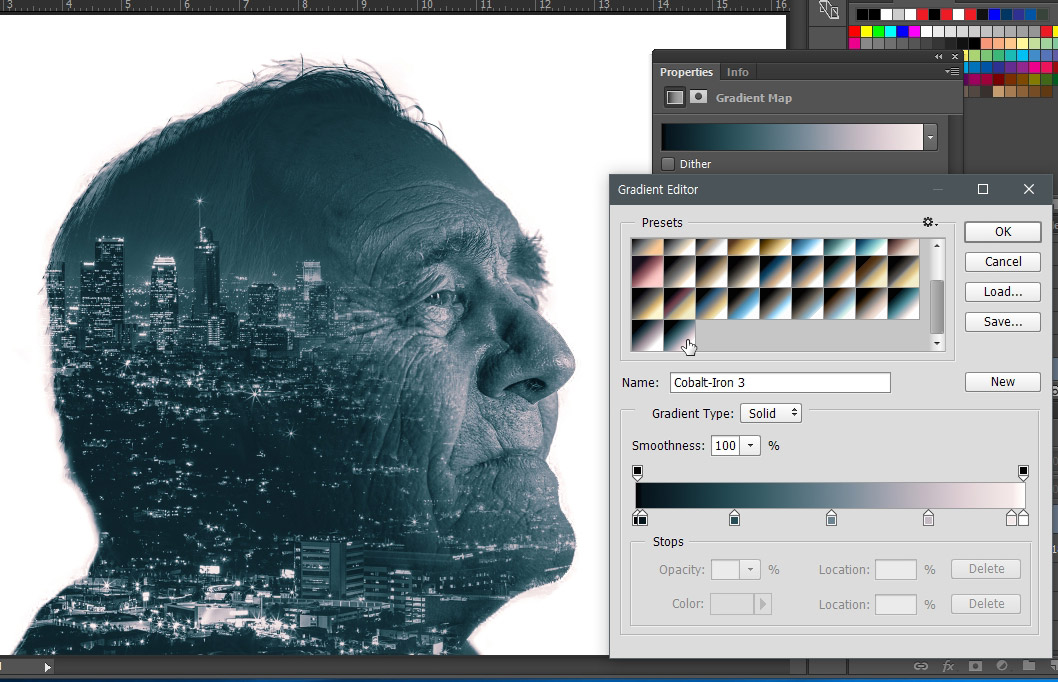Image resolution: width=1058 pixels, height=682 pixels.
Task: Open the disabled Opacity dropdown in Stops
Action: [750, 570]
